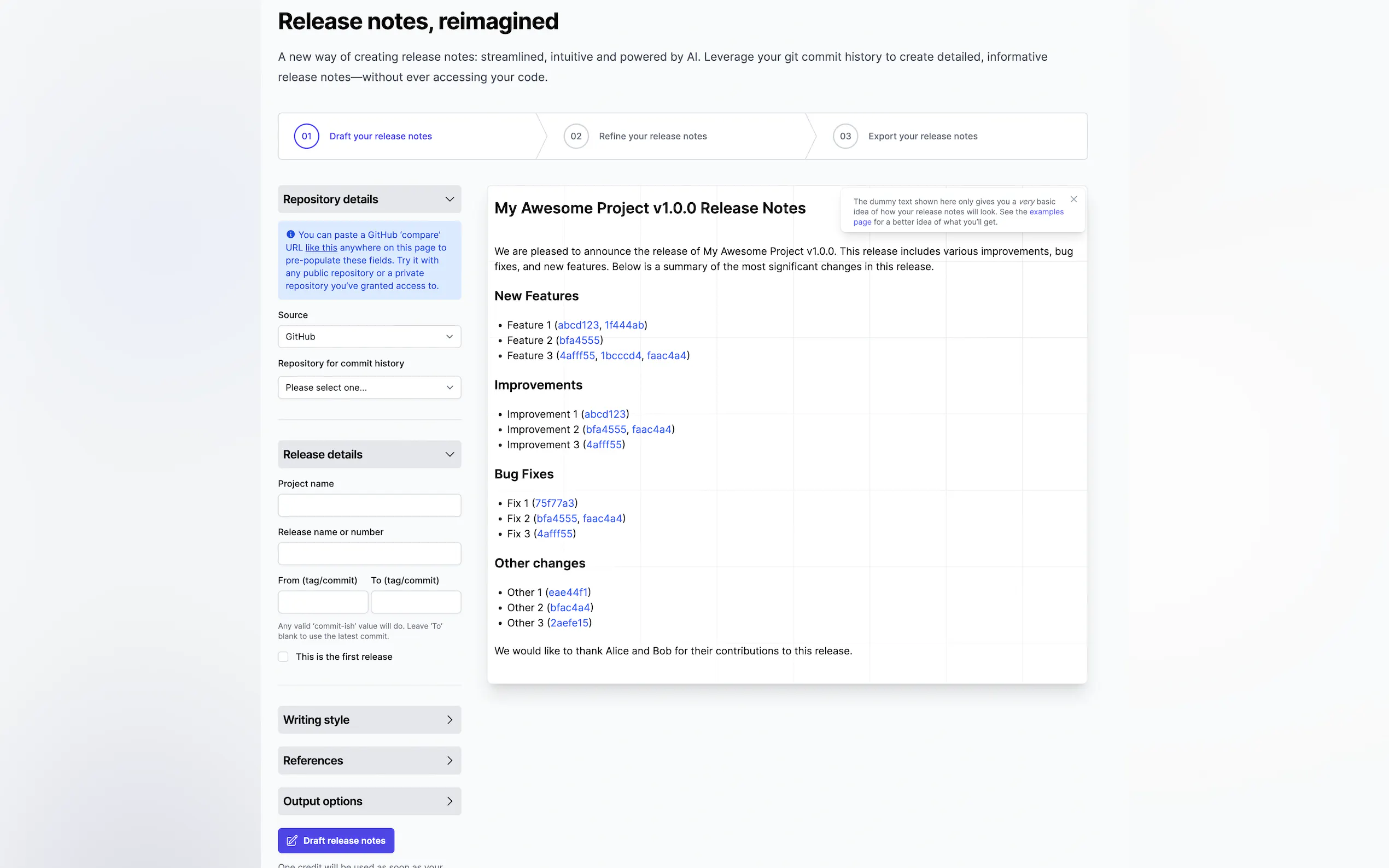Open the 'examples page' link
Screen dimensions: 1389x868
point(1046,212)
